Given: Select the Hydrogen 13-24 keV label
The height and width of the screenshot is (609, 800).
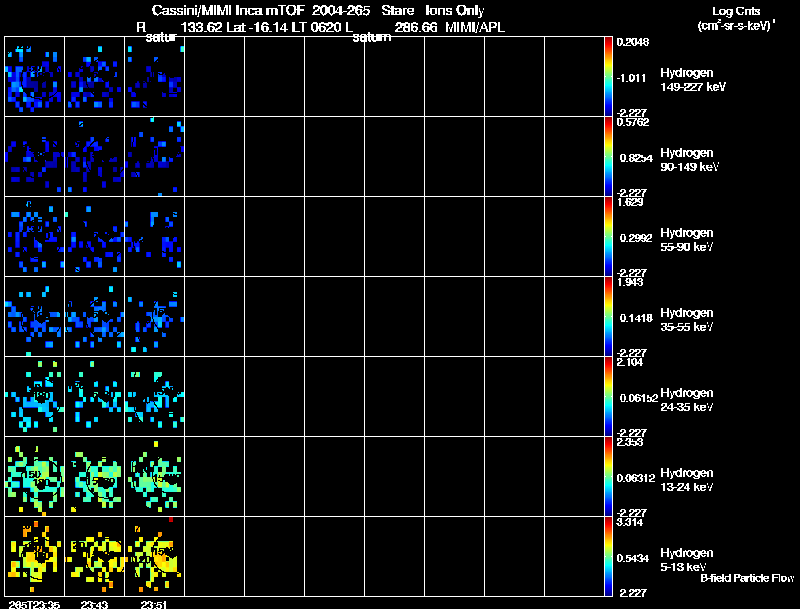Looking at the screenshot, I should click(687, 480).
